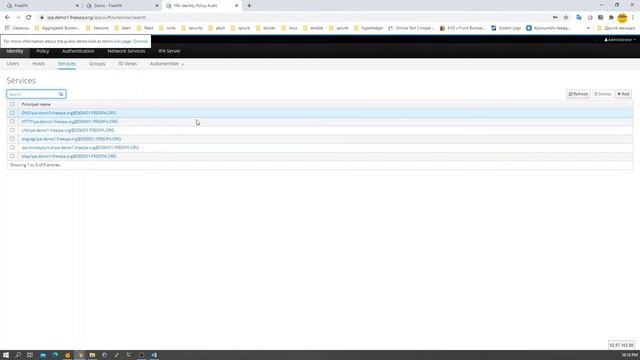Viewport: 640px width, 360px height.
Task: Launch Microsoft Edge from the taskbar
Action: (x=55, y=355)
